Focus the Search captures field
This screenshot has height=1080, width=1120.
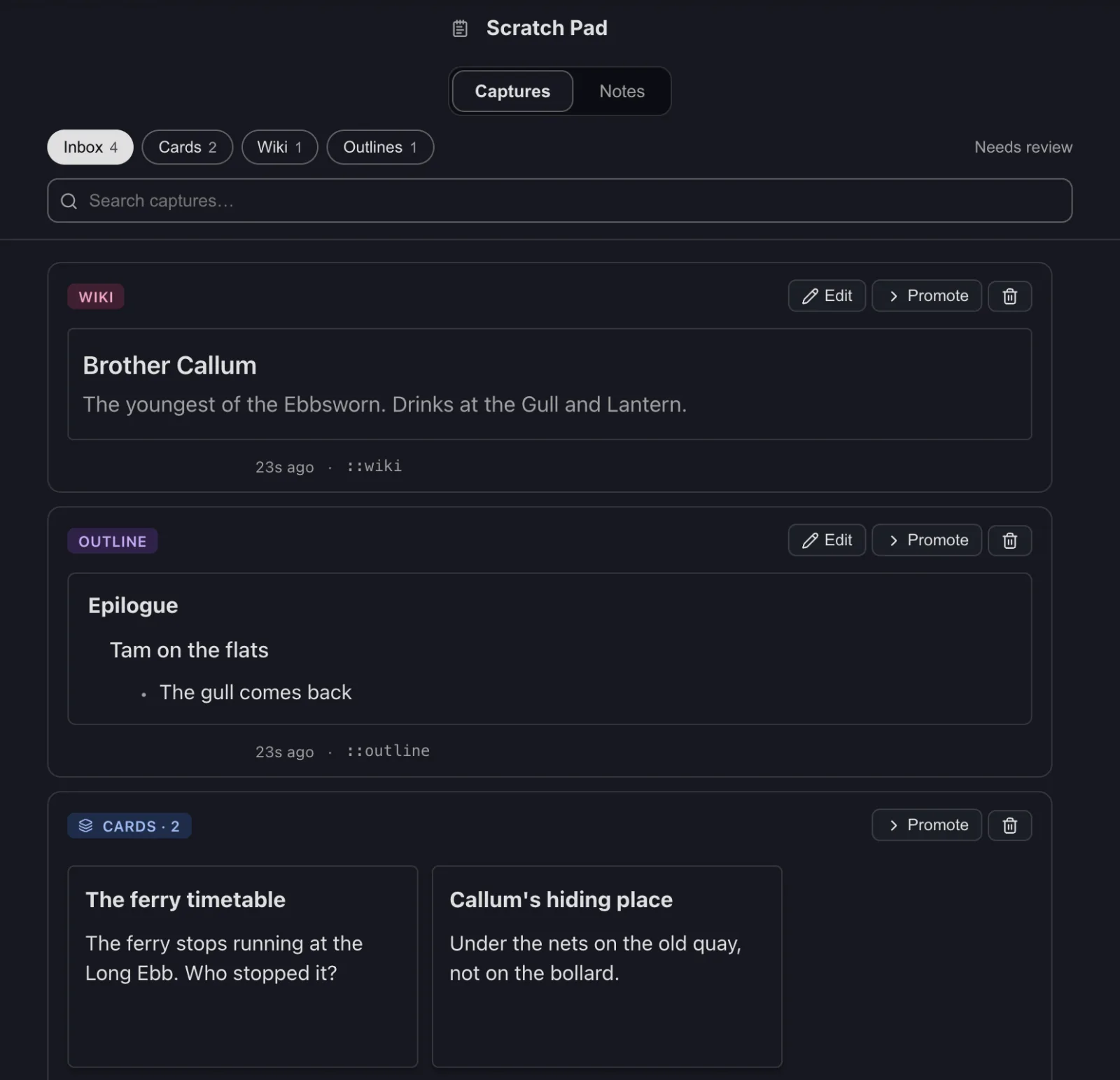(559, 201)
